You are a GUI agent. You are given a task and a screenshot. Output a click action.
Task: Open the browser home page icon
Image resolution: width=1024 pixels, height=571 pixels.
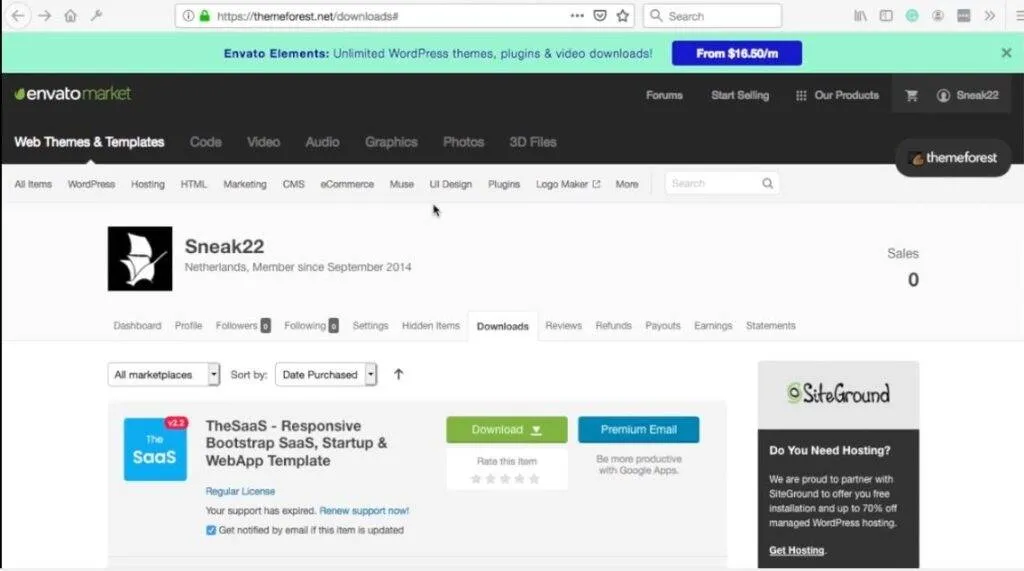(x=71, y=16)
